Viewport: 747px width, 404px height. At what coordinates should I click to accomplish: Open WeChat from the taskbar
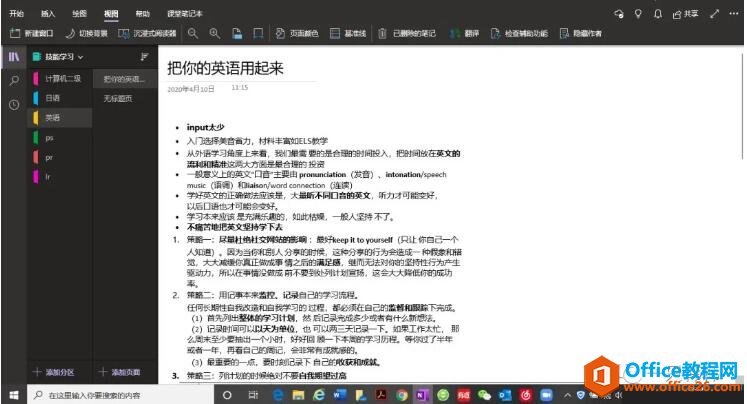pyautogui.click(x=484, y=395)
